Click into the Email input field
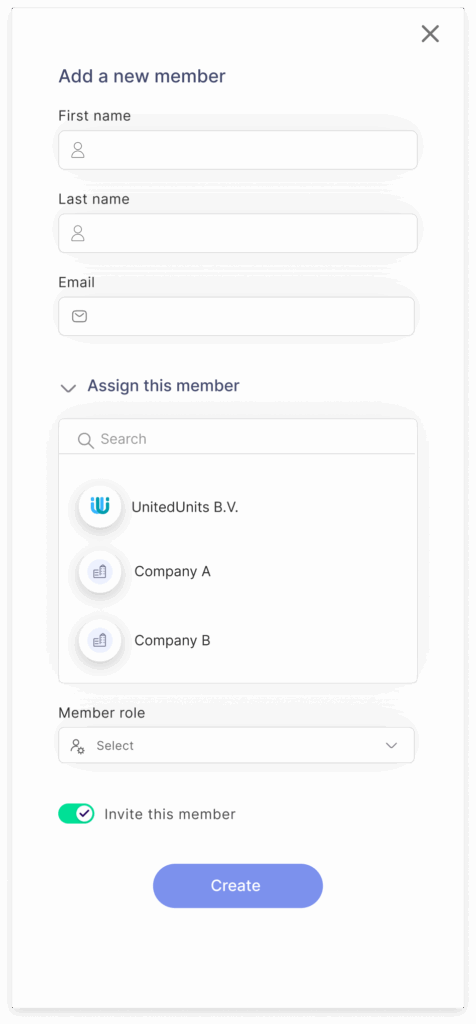The width and height of the screenshot is (476, 1024). [236, 317]
